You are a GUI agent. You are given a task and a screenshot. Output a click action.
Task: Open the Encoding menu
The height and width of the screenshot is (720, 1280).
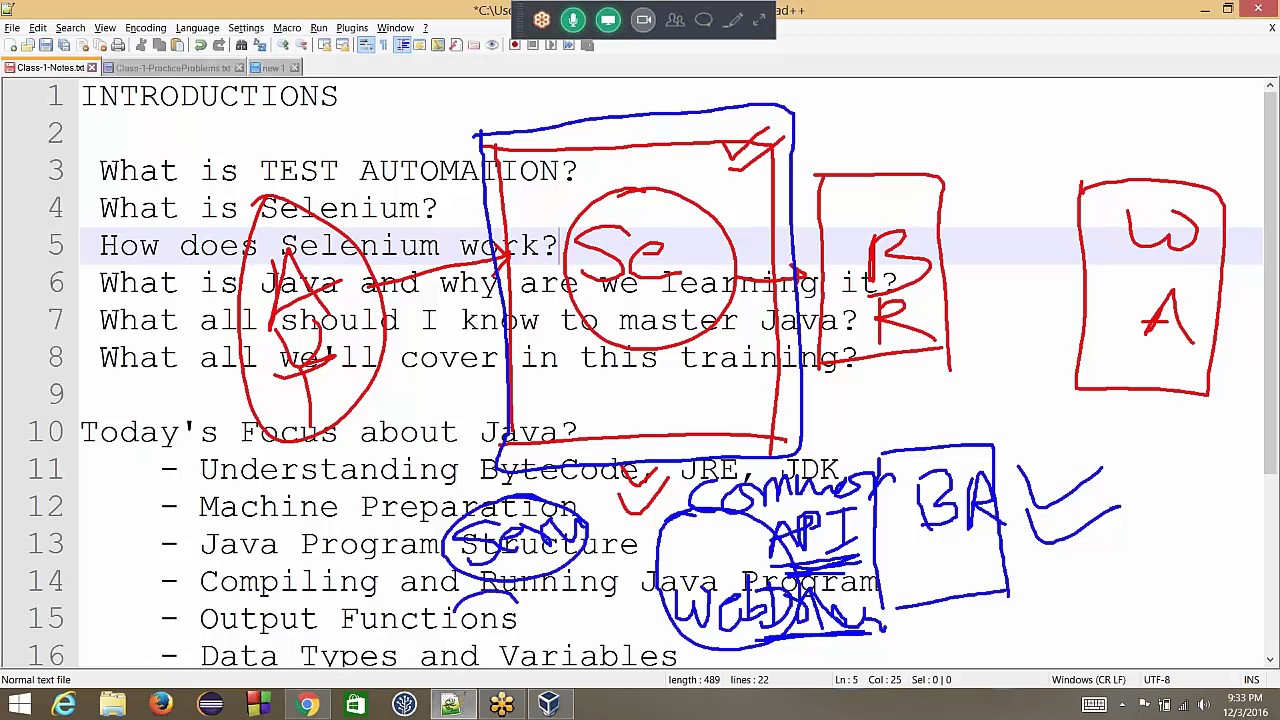[145, 27]
